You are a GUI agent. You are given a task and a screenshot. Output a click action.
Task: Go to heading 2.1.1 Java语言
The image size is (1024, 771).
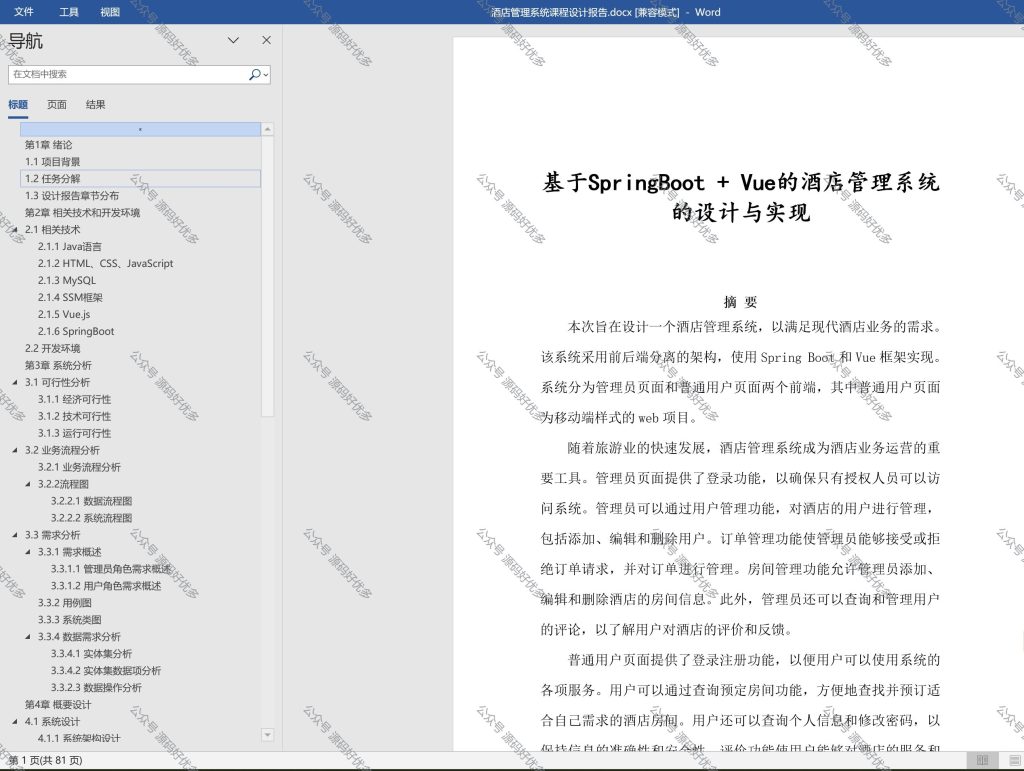(70, 247)
